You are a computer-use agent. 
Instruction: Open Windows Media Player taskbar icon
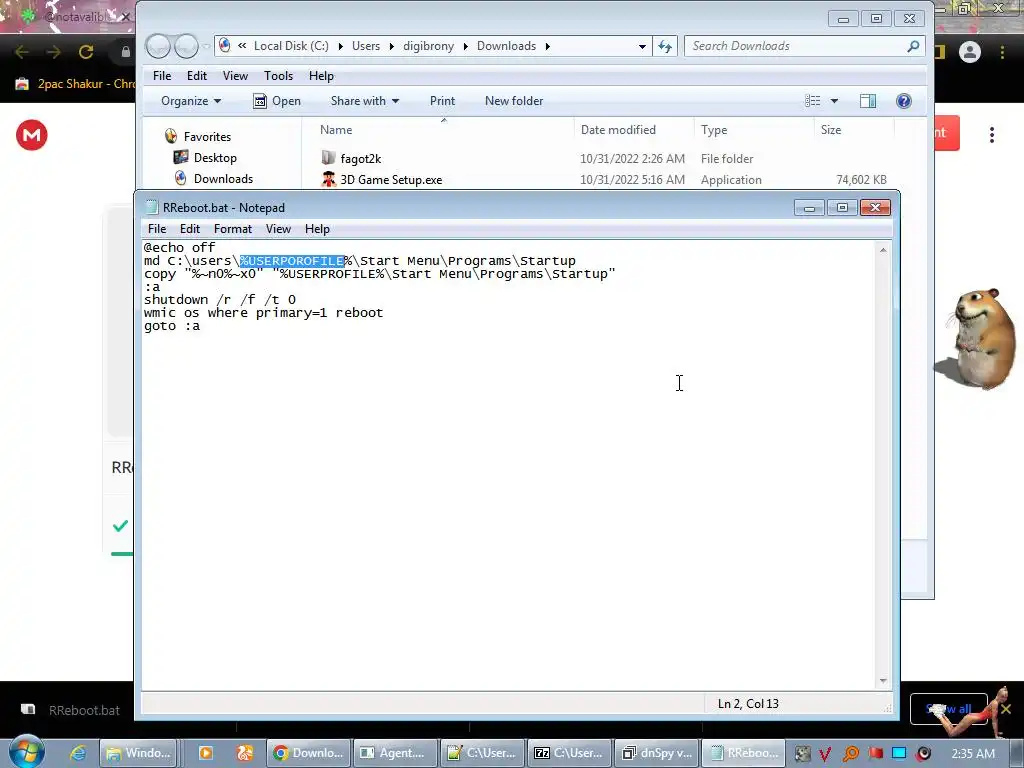205,753
